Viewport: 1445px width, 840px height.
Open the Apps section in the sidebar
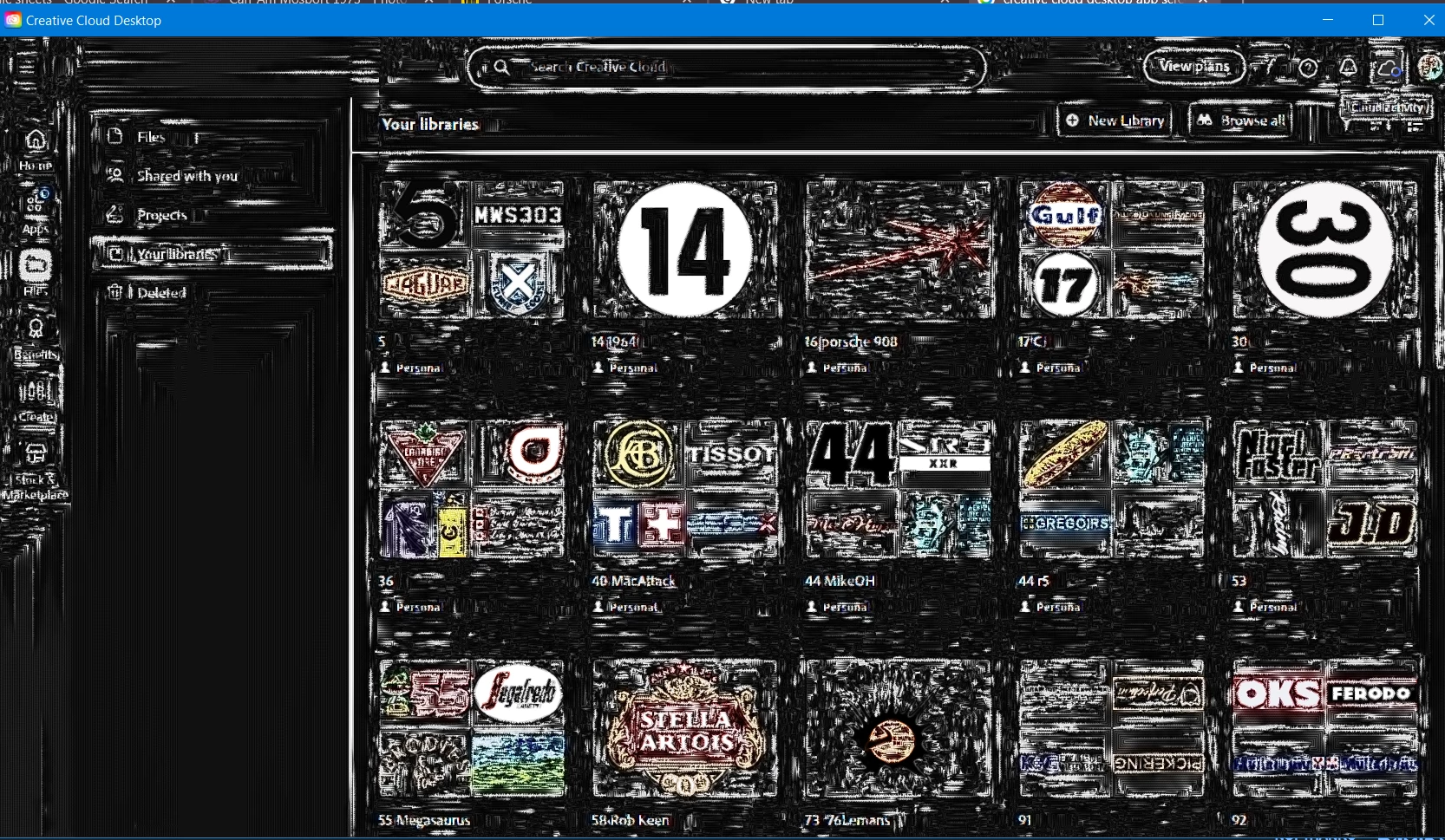tap(36, 212)
